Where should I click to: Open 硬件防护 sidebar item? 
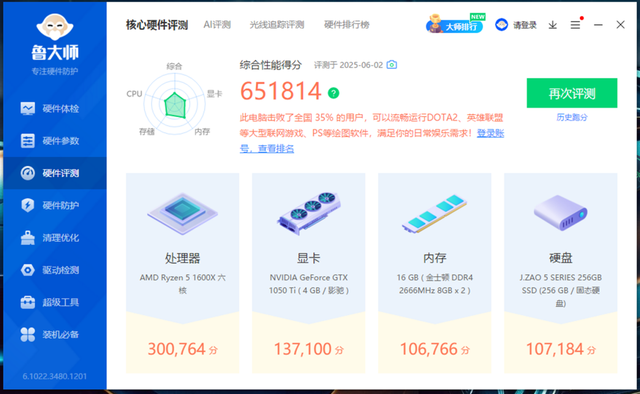click(x=55, y=205)
